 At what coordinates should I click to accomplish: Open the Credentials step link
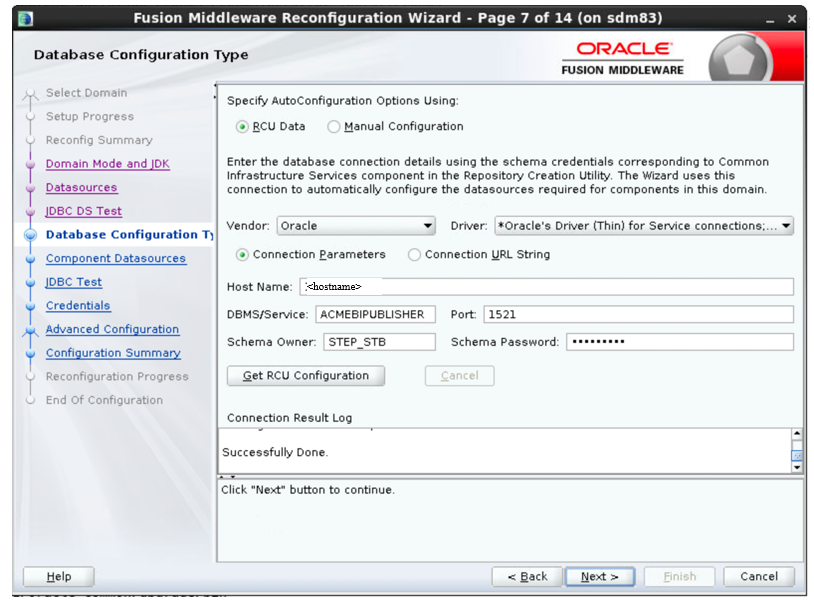click(x=78, y=305)
